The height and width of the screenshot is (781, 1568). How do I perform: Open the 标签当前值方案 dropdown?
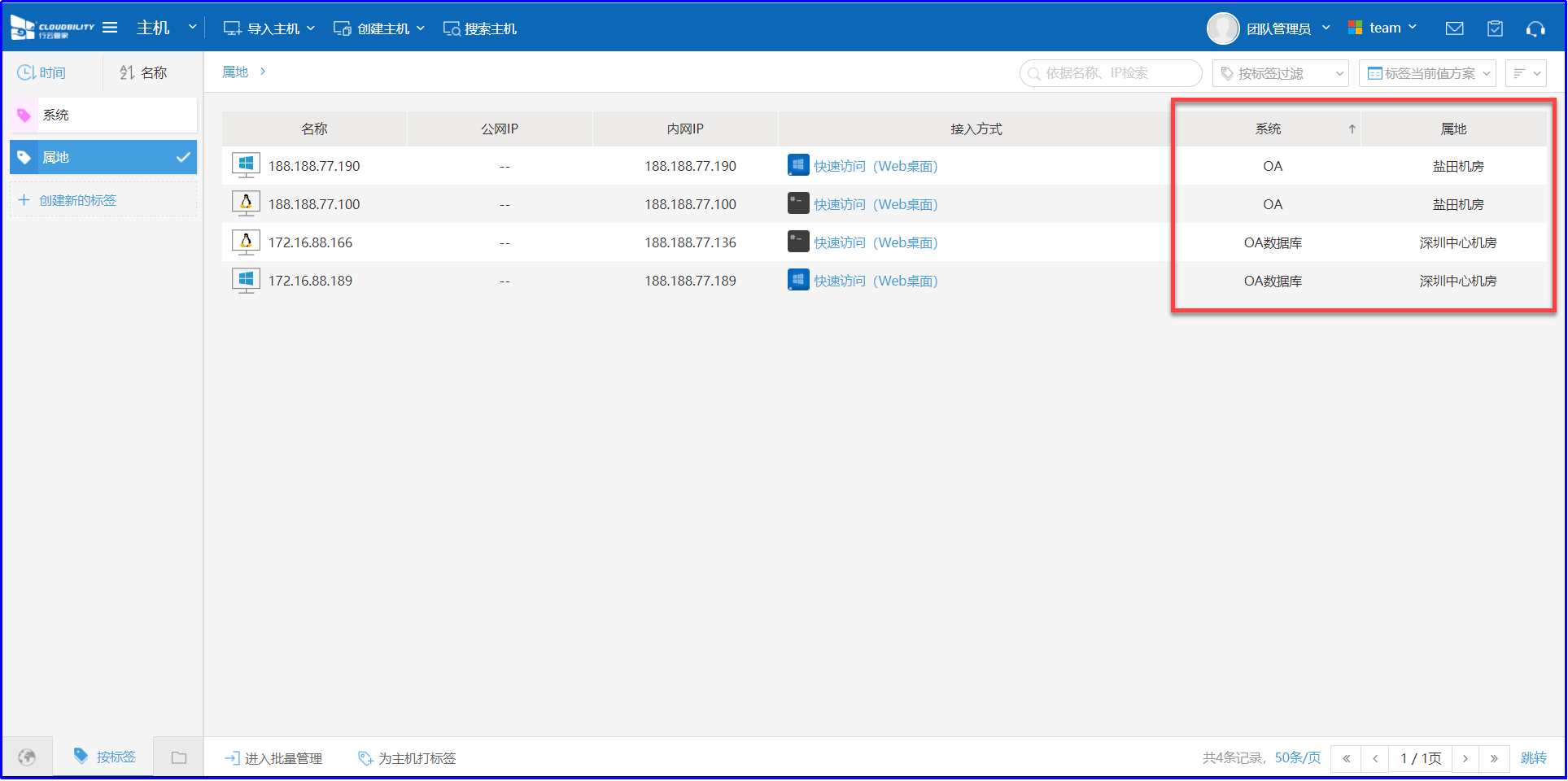[1427, 73]
